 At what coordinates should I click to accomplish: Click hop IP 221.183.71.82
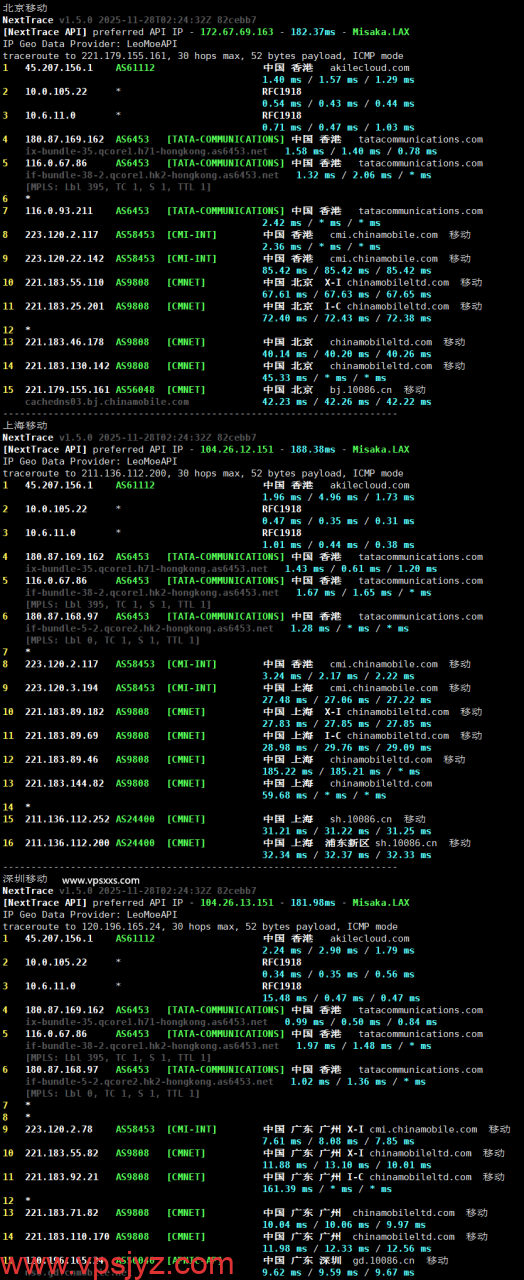[62, 1212]
